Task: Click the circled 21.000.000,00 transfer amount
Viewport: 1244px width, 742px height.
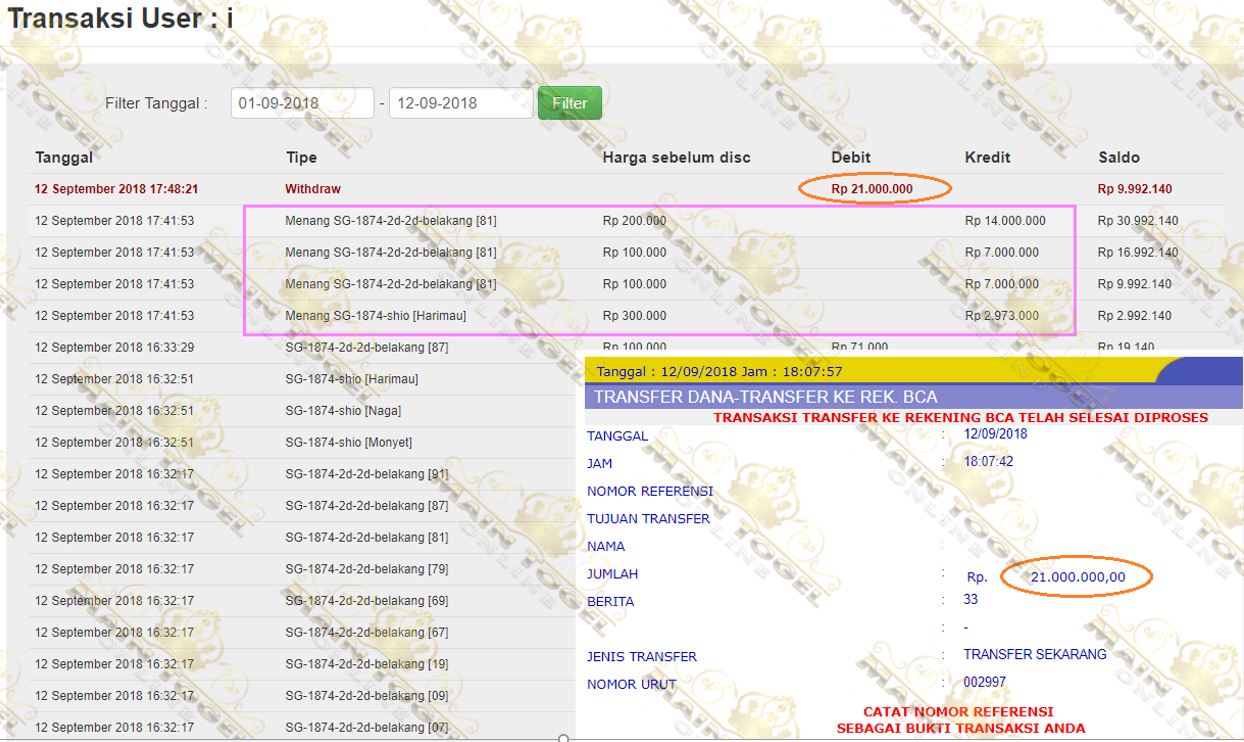Action: coord(1077,577)
